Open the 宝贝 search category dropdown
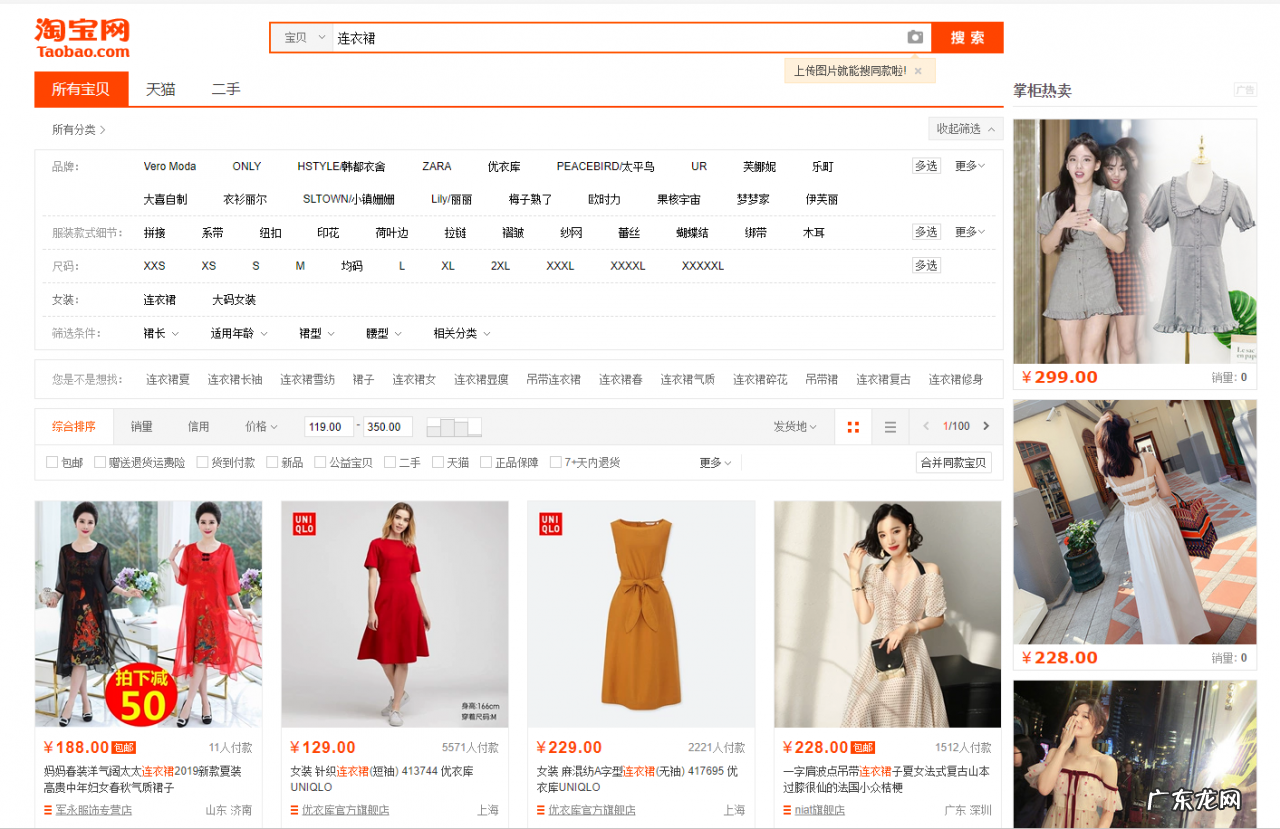 pos(301,37)
